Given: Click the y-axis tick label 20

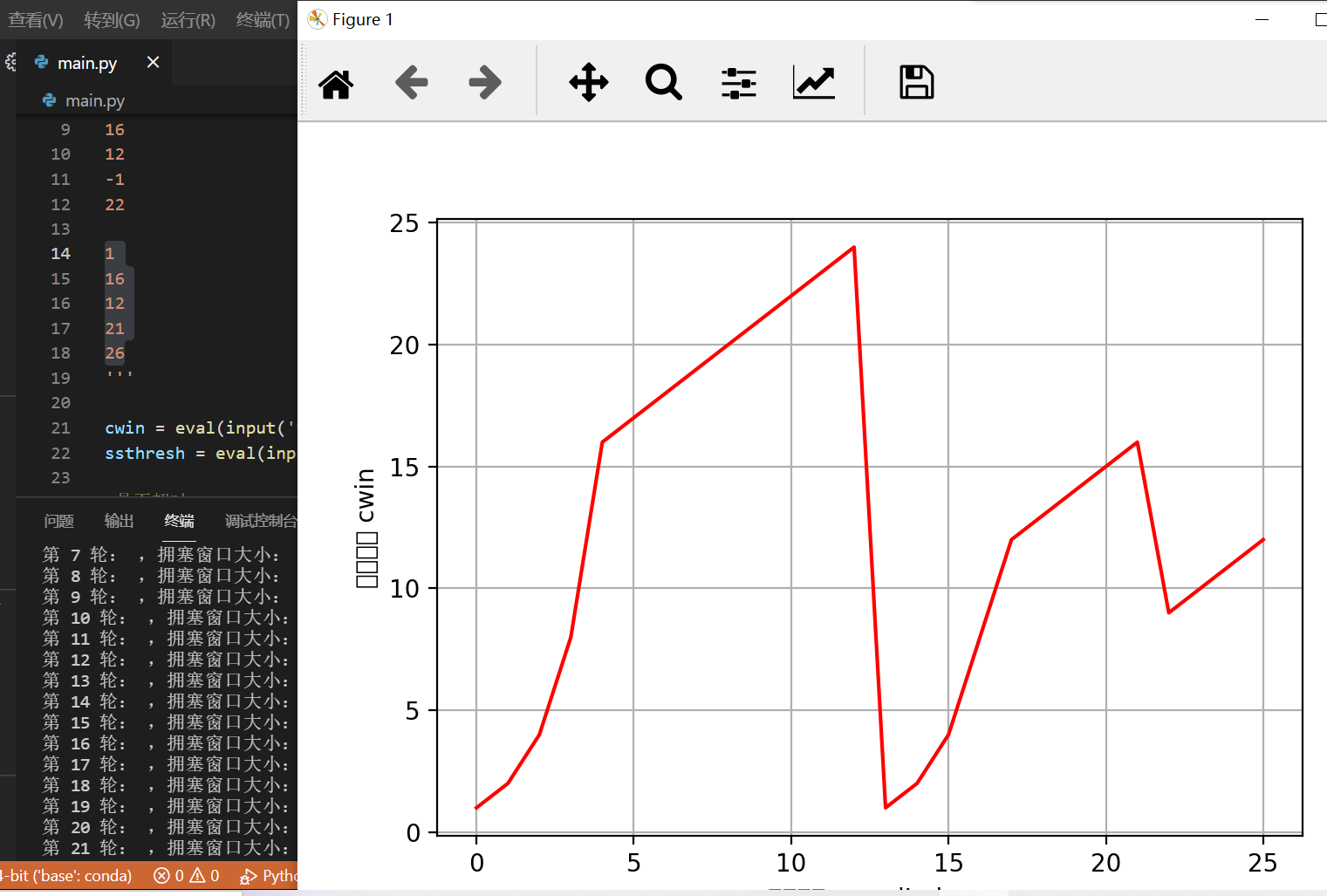Looking at the screenshot, I should [405, 345].
